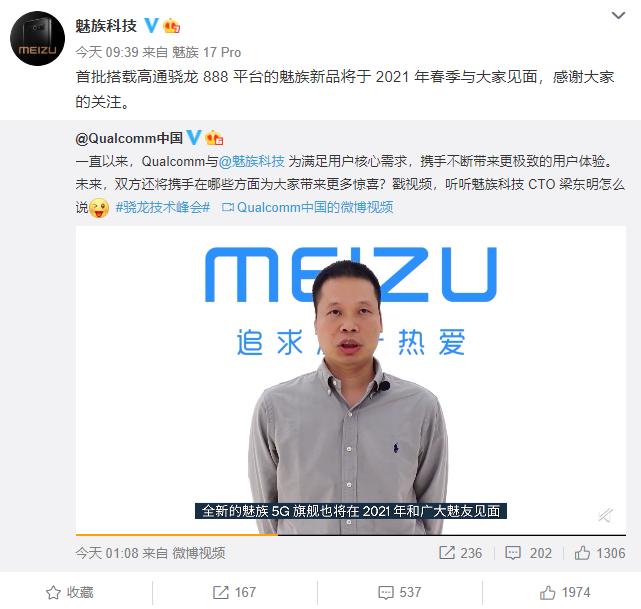Toggle the mute icon on the video
This screenshot has height=609, width=641.
click(x=605, y=515)
